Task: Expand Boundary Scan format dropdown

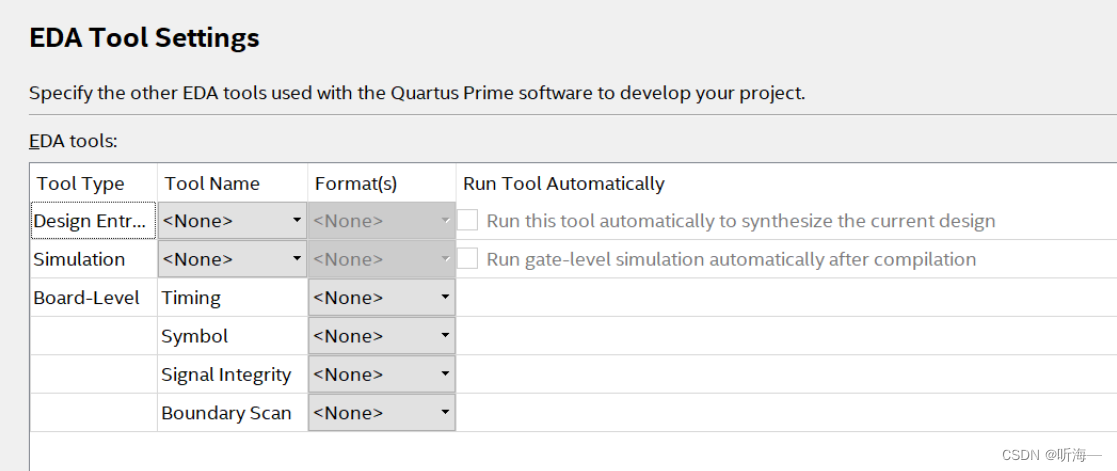Action: click(x=381, y=413)
